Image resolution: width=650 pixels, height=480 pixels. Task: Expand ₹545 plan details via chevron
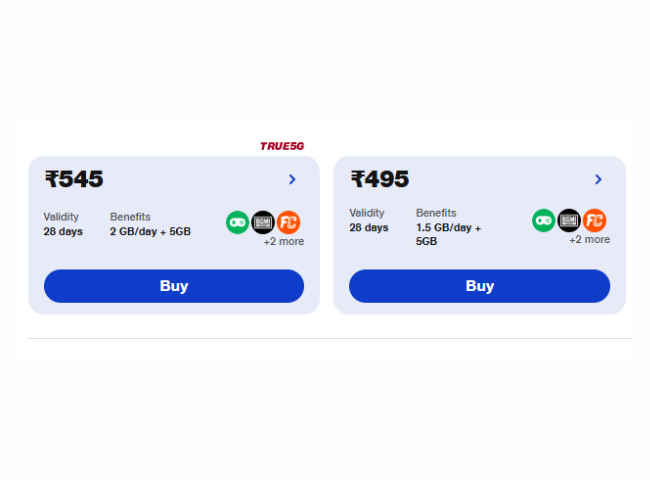[292, 179]
